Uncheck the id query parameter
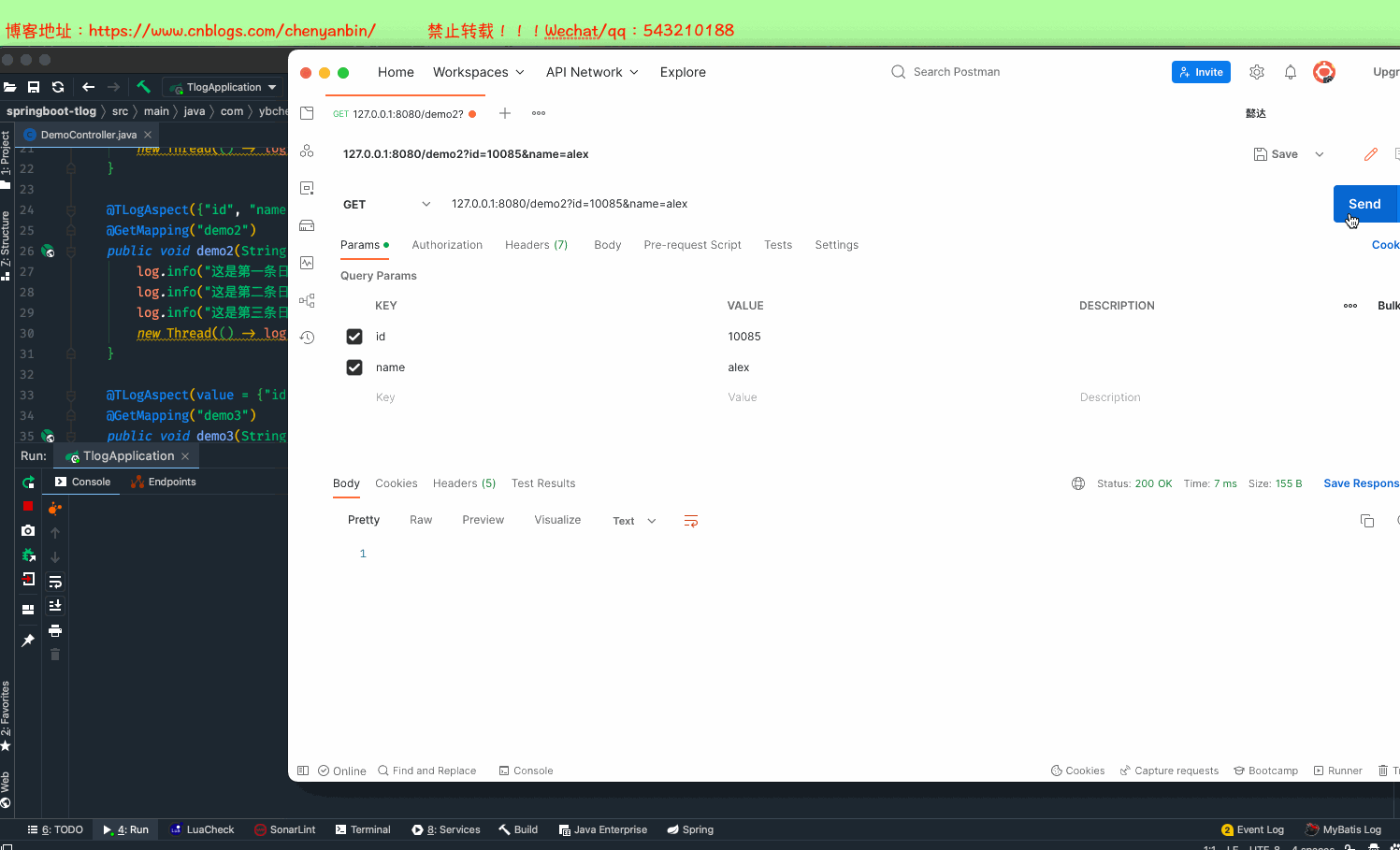This screenshot has width=1400, height=850. 354,337
